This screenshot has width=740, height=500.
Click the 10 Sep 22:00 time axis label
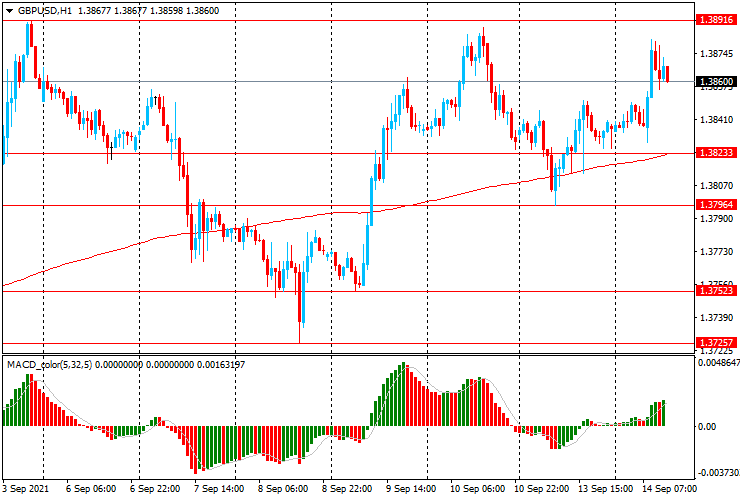pos(541,489)
